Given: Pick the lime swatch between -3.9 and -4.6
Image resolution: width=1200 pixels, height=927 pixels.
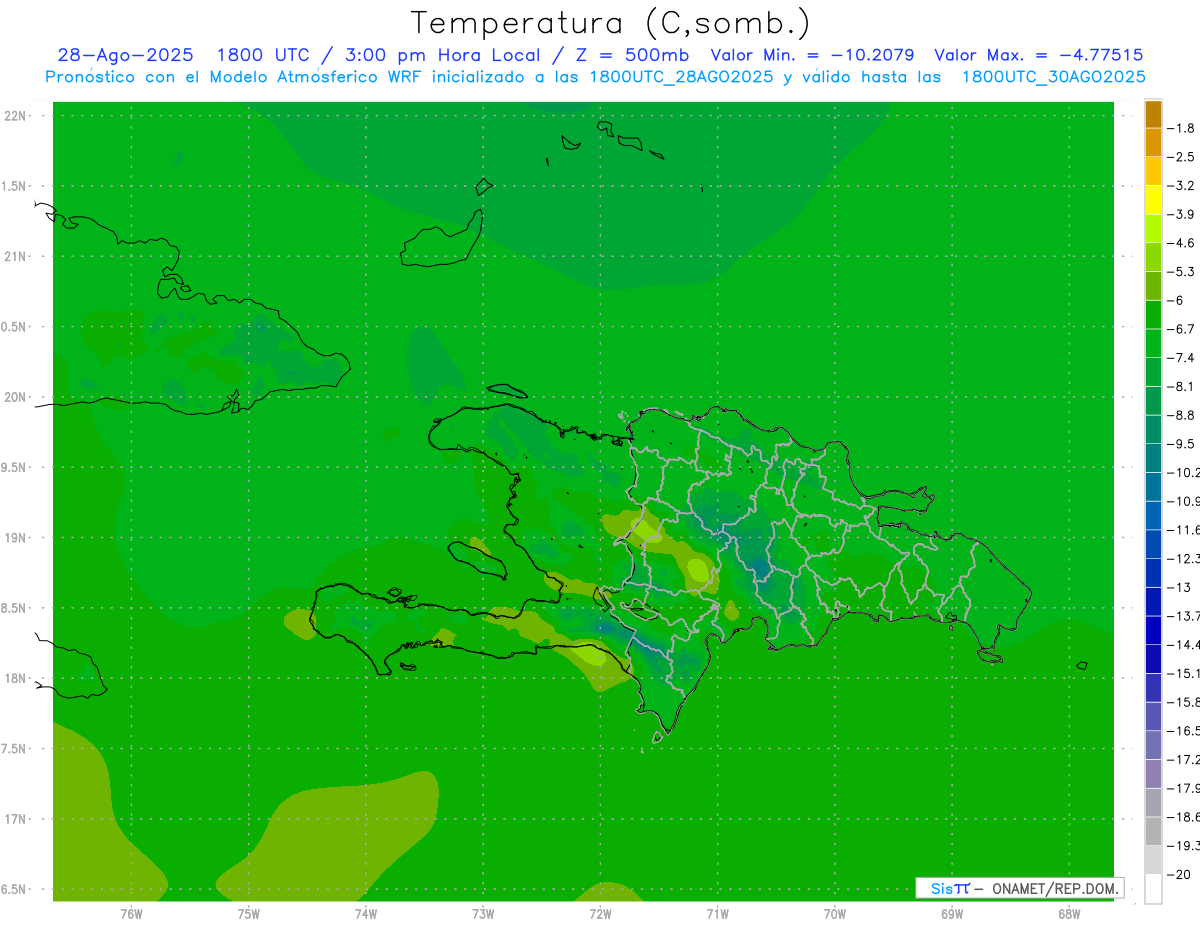Looking at the screenshot, I should (1154, 229).
